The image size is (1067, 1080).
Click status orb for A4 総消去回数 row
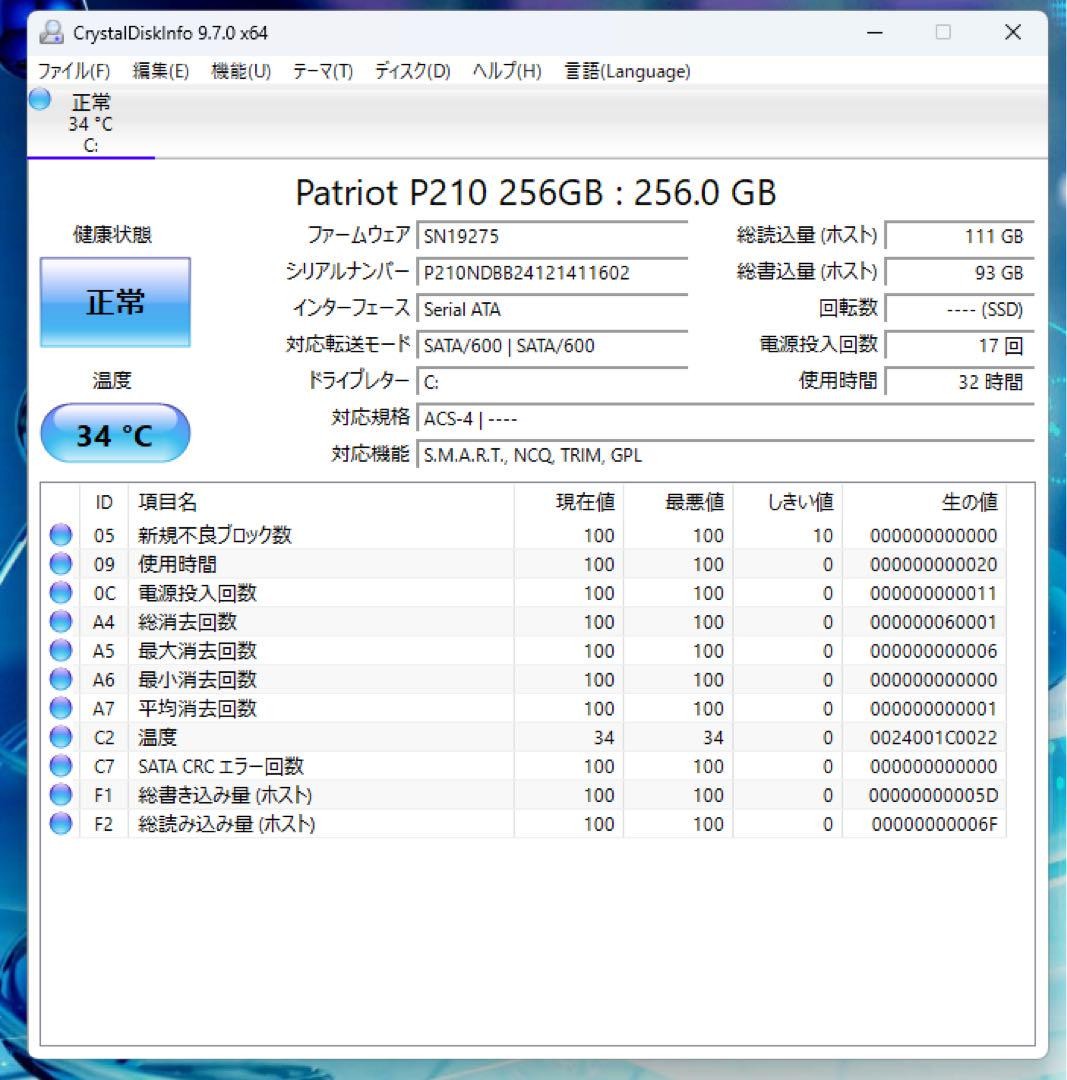click(61, 622)
